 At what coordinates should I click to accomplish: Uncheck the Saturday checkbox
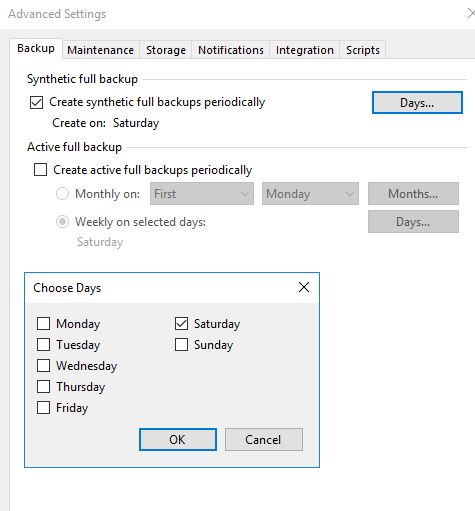[x=181, y=323]
